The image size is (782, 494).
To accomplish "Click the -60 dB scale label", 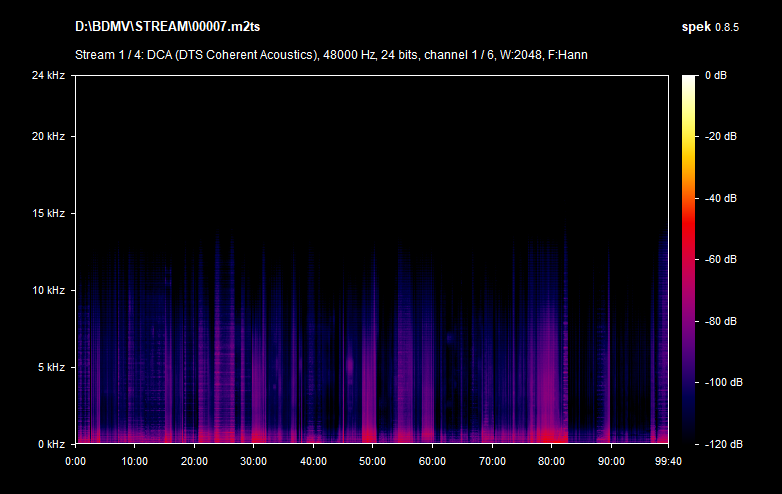I will click(x=719, y=259).
